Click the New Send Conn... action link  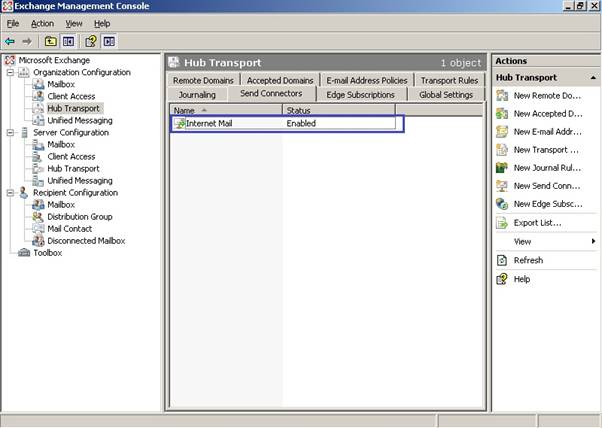tap(547, 186)
